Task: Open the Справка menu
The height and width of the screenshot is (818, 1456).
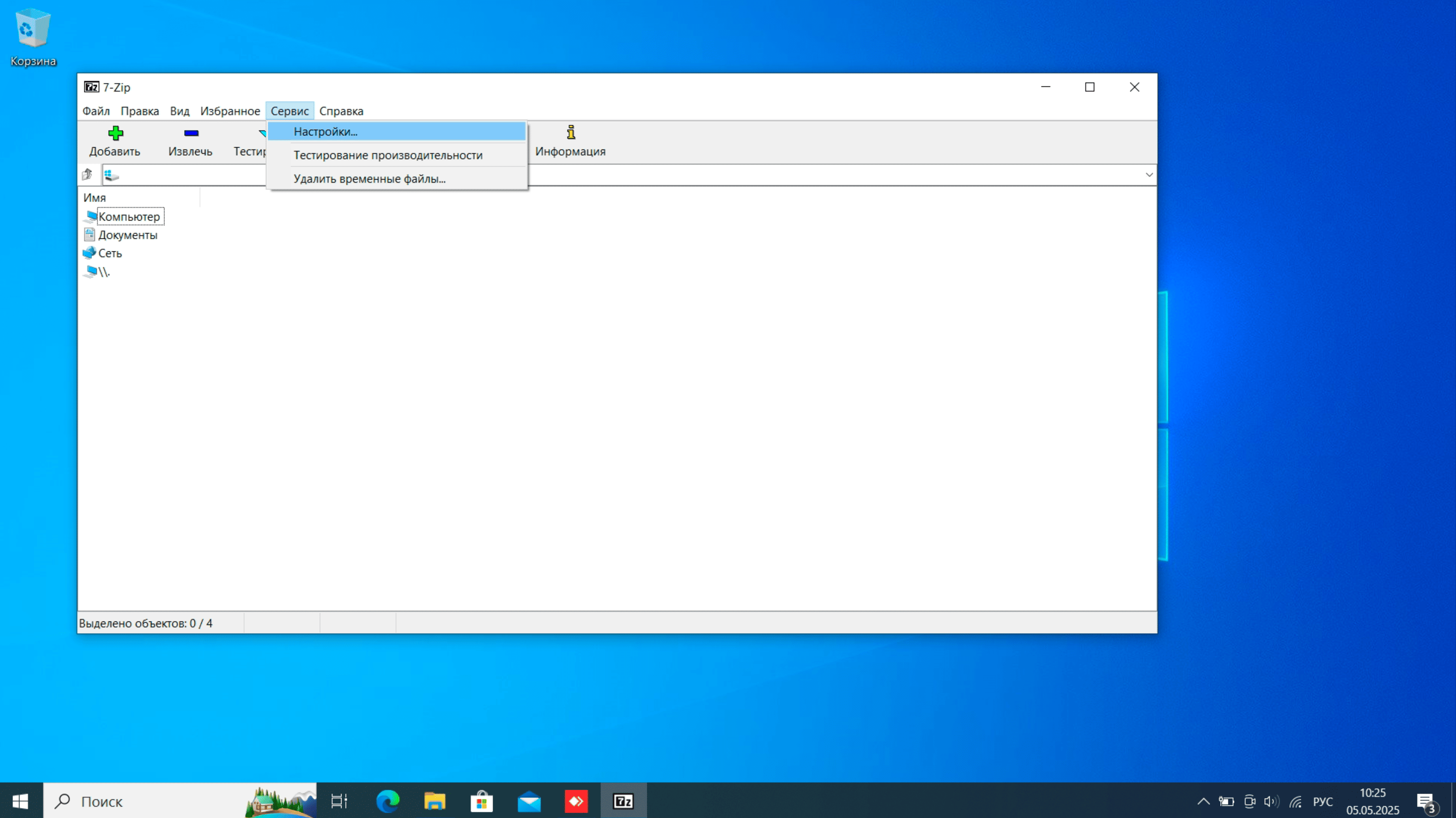Action: tap(341, 111)
